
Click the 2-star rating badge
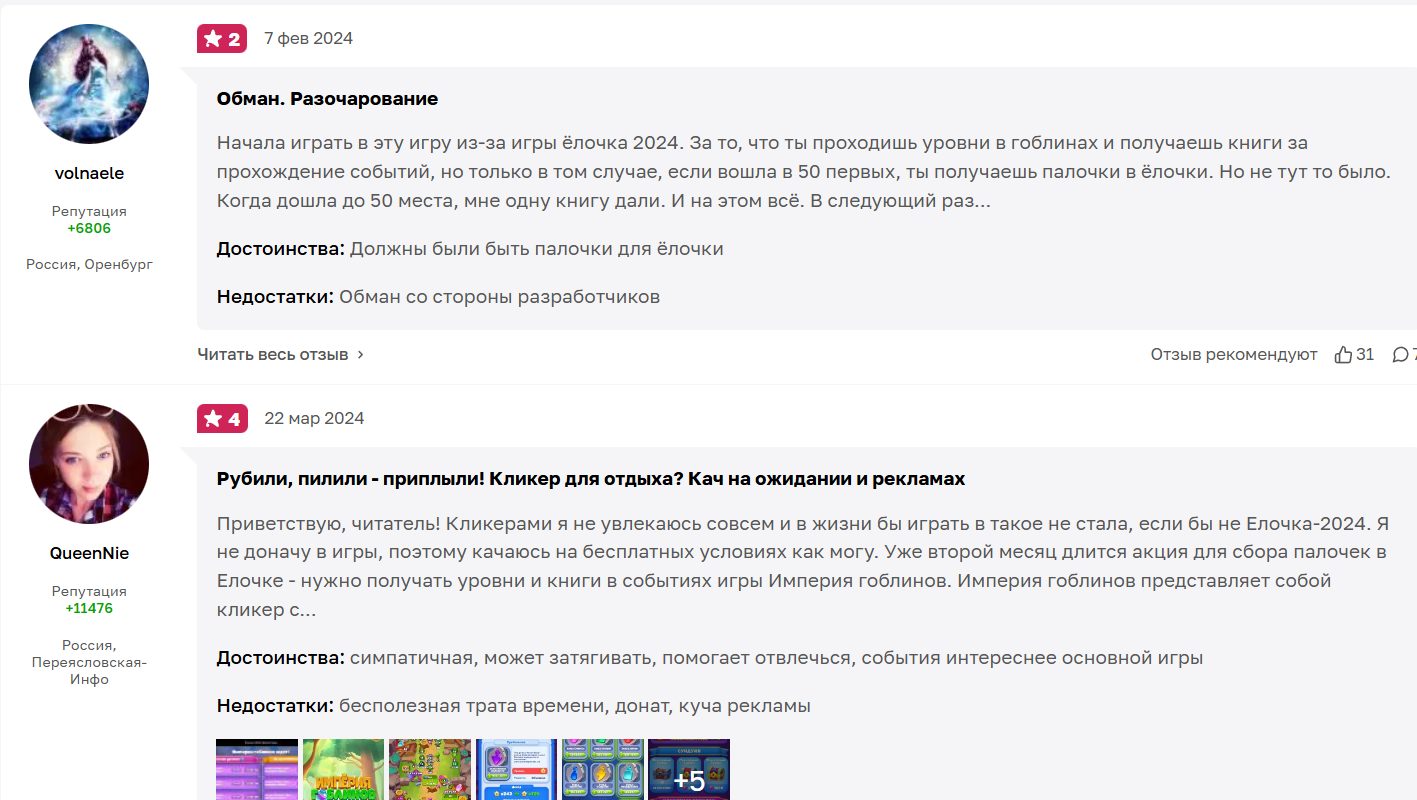click(x=222, y=39)
